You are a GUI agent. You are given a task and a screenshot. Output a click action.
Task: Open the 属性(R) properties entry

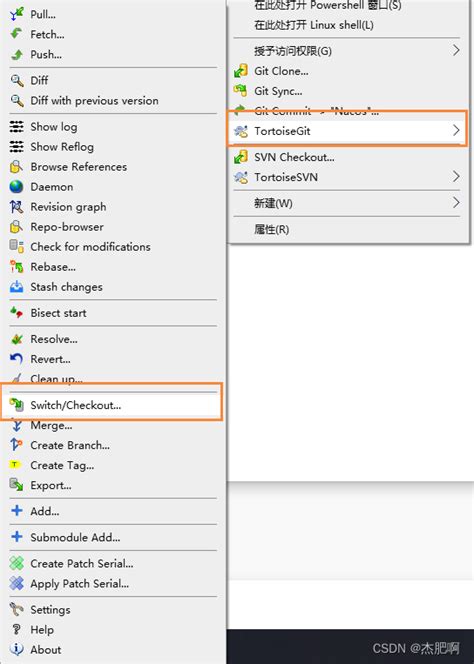[272, 230]
